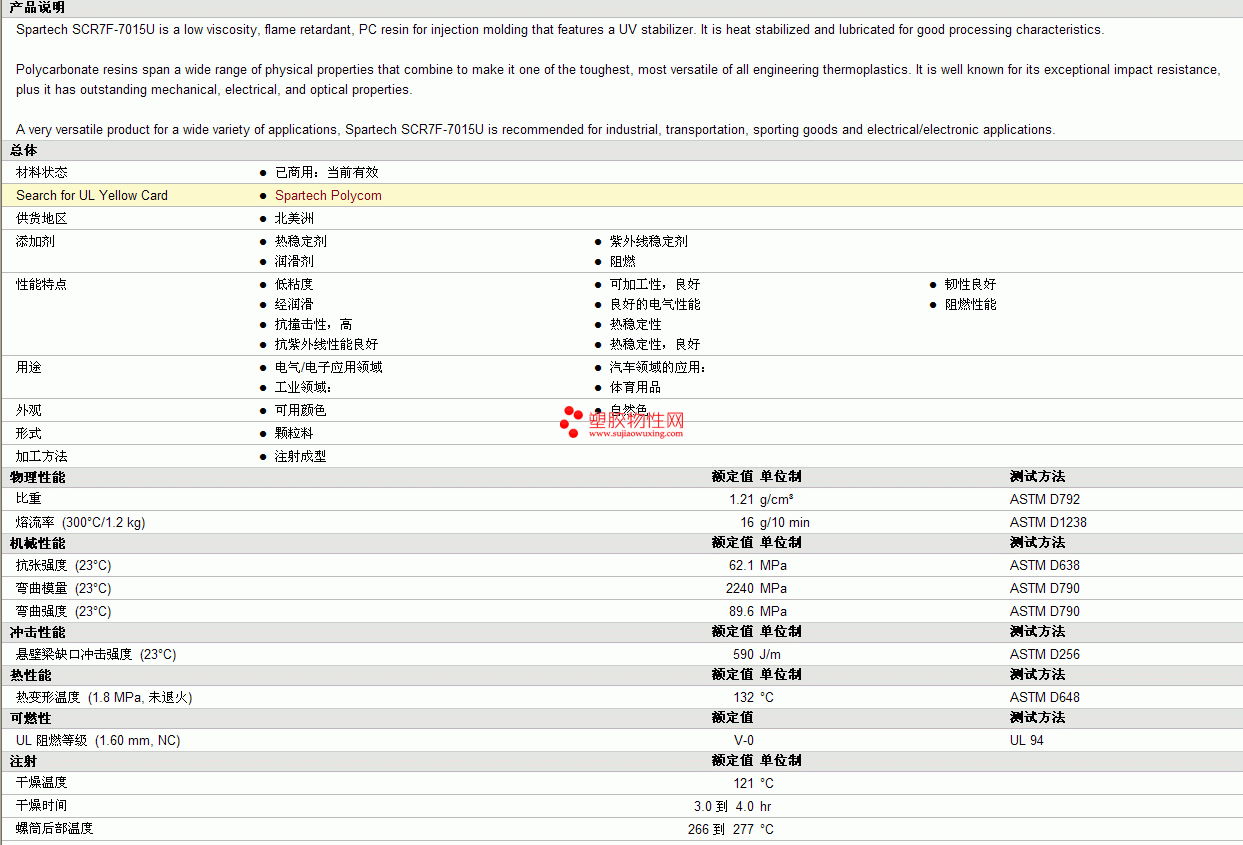The width and height of the screenshot is (1243, 845).
Task: Select the 注射成型 processing method value
Action: point(301,457)
